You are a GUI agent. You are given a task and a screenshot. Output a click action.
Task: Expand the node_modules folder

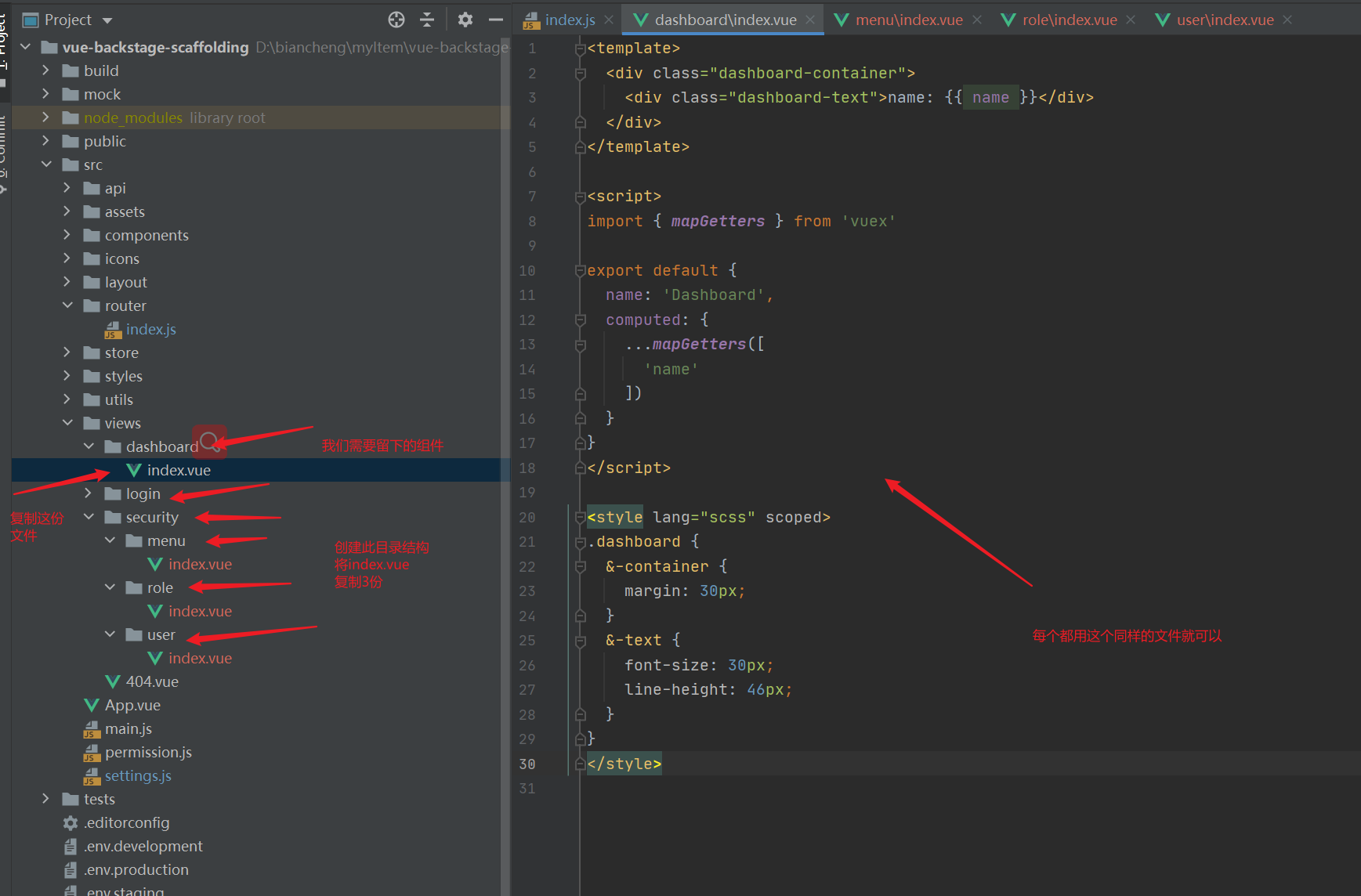[45, 117]
